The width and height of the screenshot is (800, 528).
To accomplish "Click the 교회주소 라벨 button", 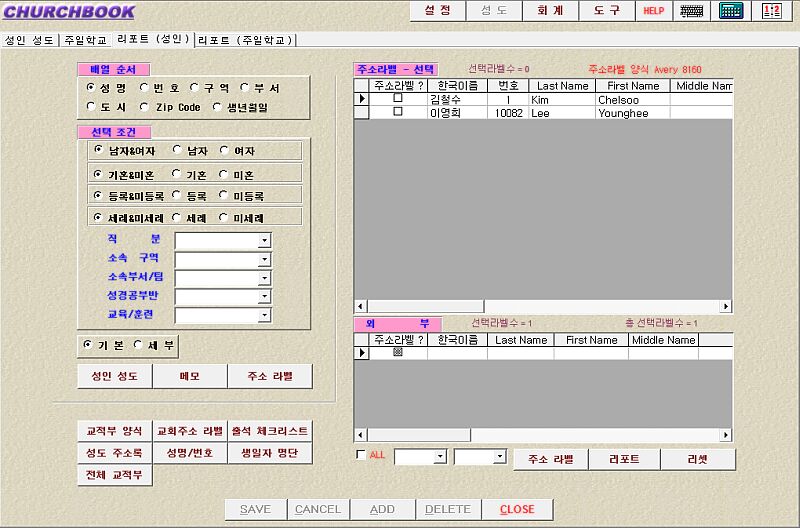I will point(190,431).
